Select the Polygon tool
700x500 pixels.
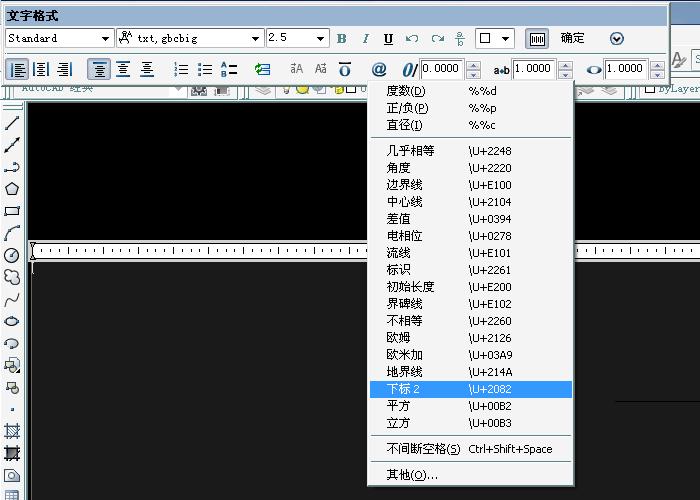(12, 189)
